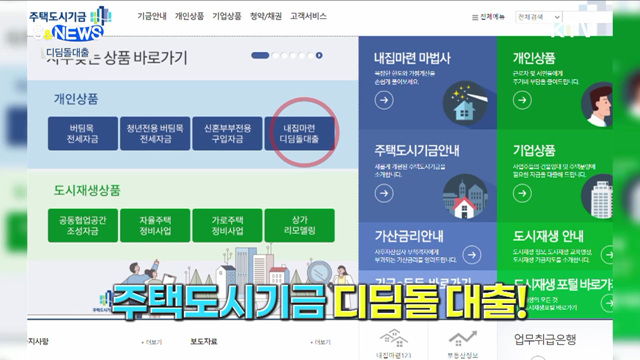Click the magic wand house illustration
The height and width of the screenshot is (360, 640).
pos(465,103)
